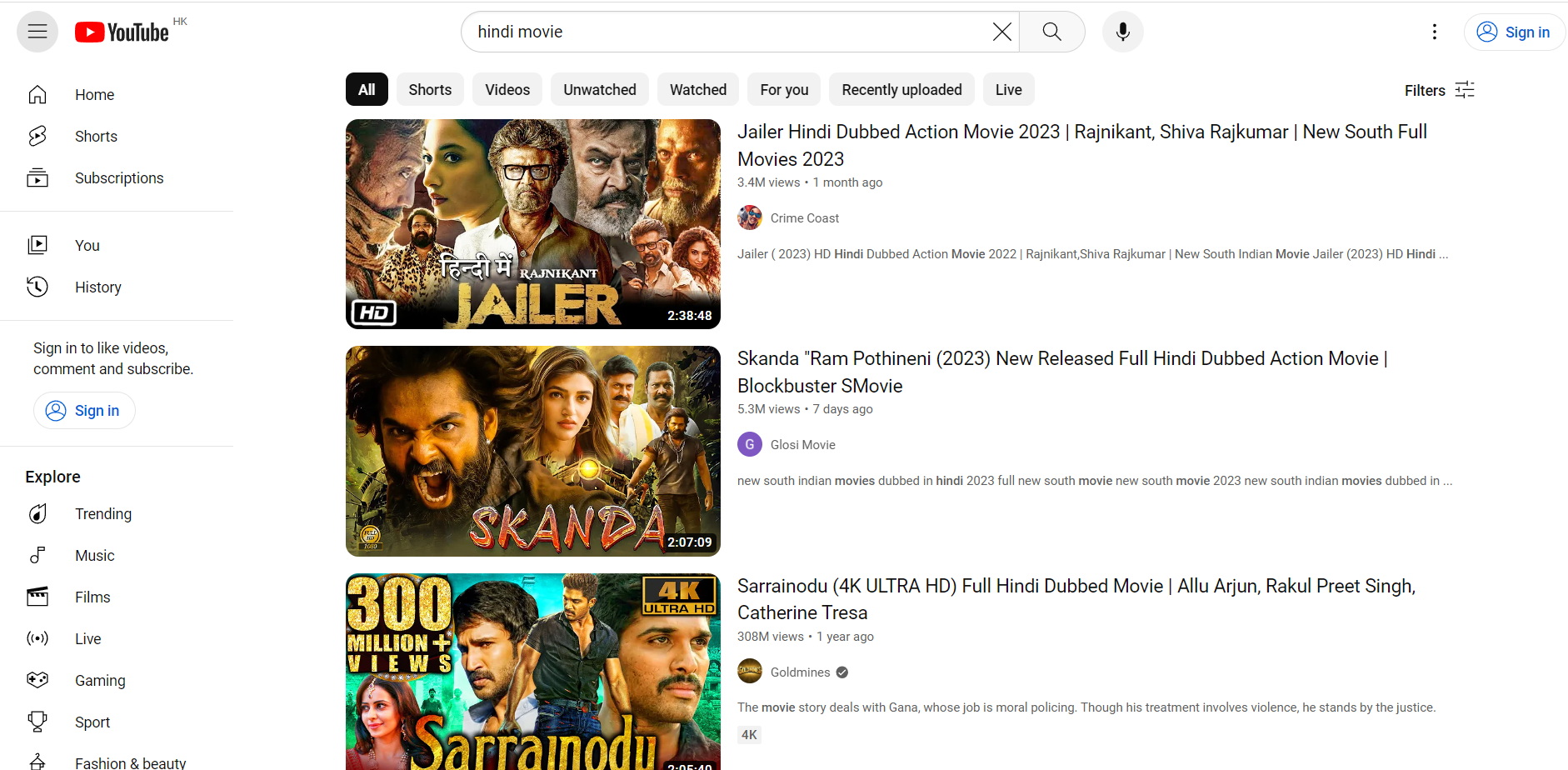
Task: View watch History
Action: (117, 287)
